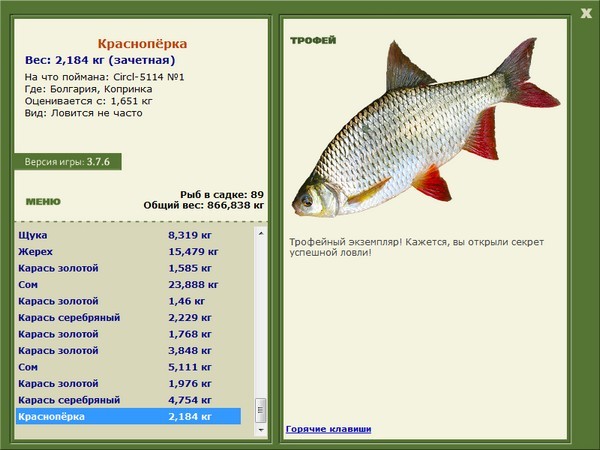Select the highlighted Краснопёрка 2,184 кг row
The height and width of the screenshot is (450, 600).
tap(128, 416)
